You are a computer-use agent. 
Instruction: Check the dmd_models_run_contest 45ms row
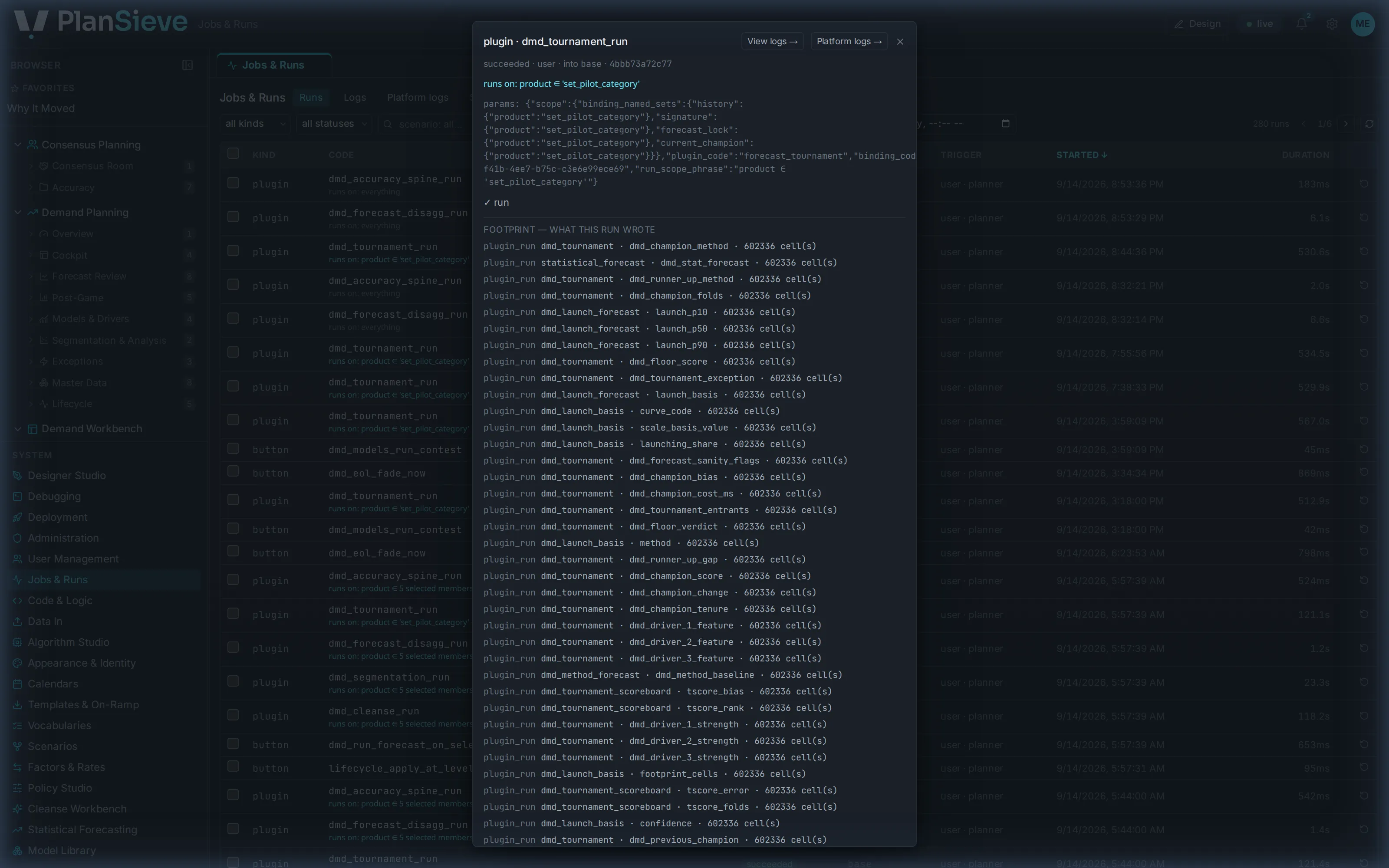pyautogui.click(x=233, y=448)
